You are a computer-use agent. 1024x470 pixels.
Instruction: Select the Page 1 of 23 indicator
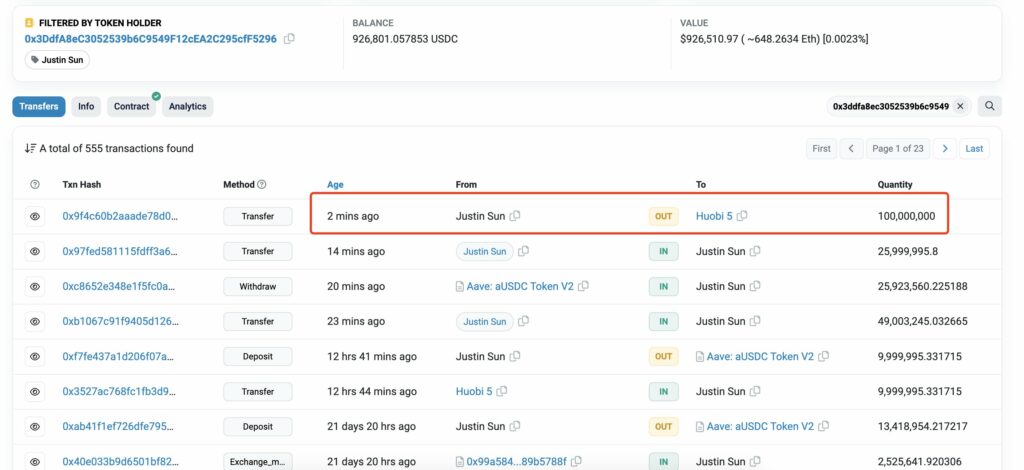[x=898, y=149]
